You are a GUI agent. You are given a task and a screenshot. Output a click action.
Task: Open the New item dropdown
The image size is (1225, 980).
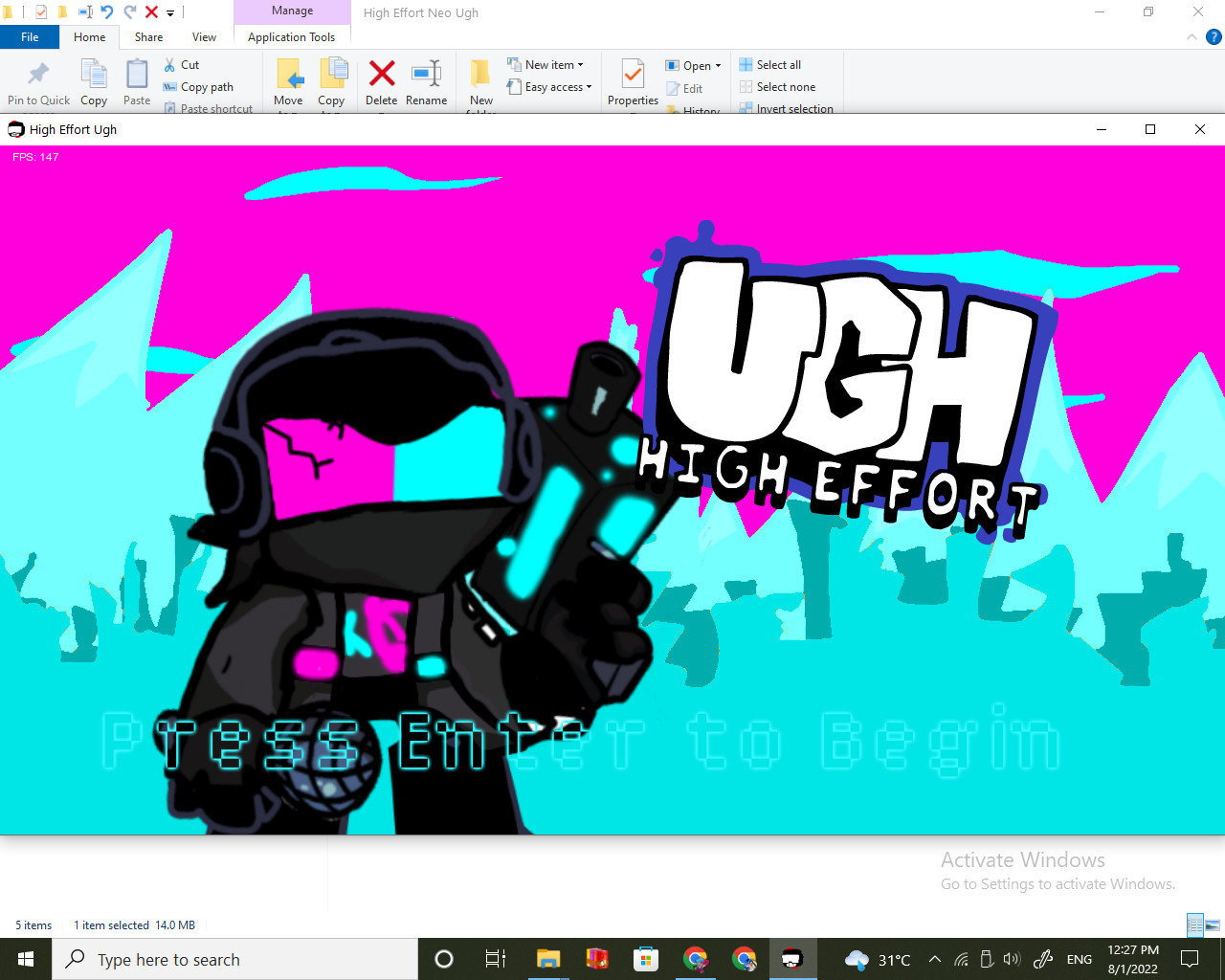tap(549, 64)
